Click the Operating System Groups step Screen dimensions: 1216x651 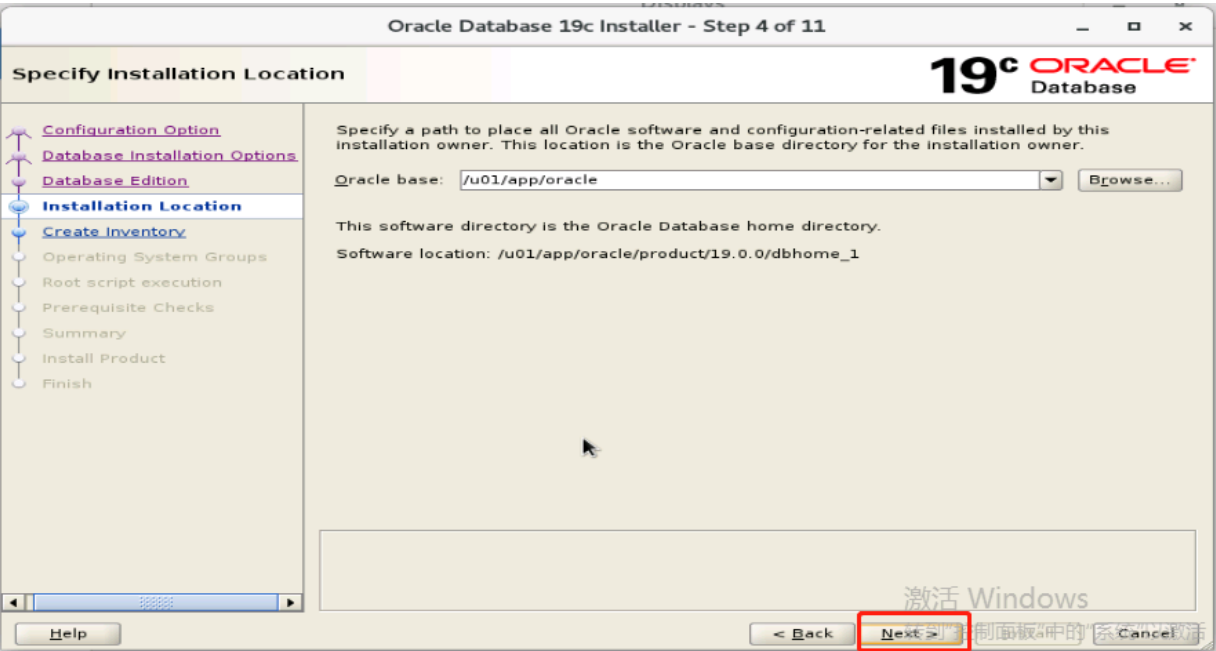[155, 257]
